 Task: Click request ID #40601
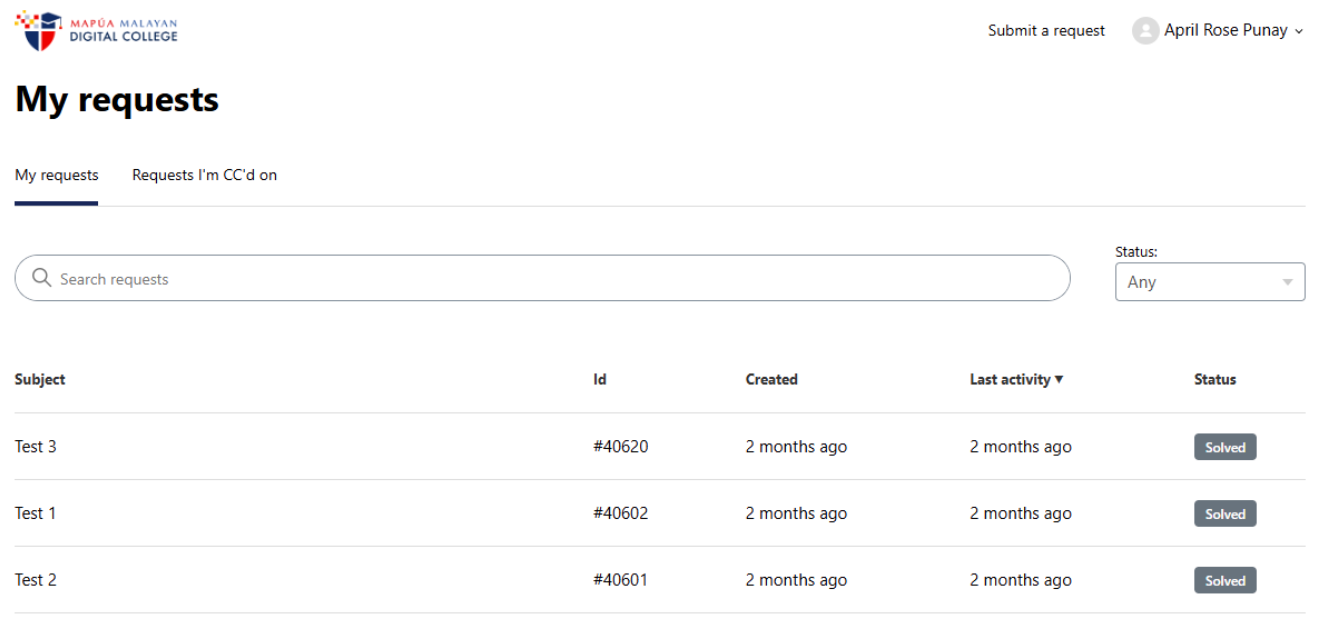(620, 580)
